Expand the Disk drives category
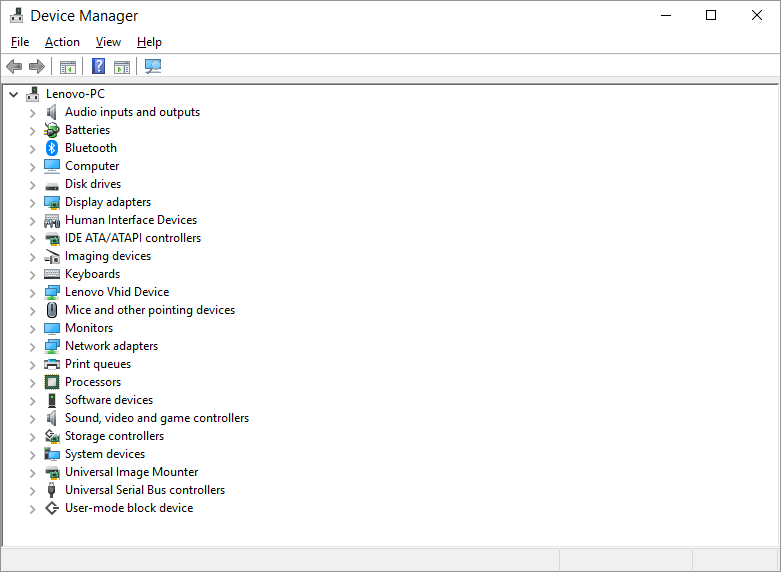This screenshot has height=572, width=781. pos(32,184)
